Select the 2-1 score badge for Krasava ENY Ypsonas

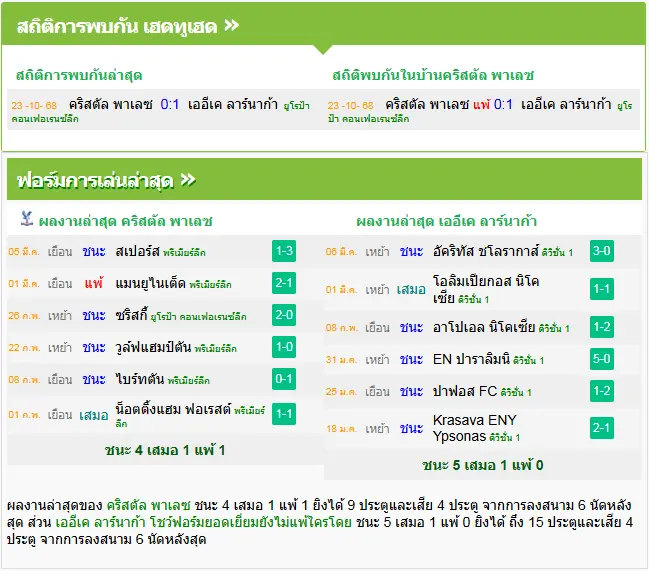601,428
